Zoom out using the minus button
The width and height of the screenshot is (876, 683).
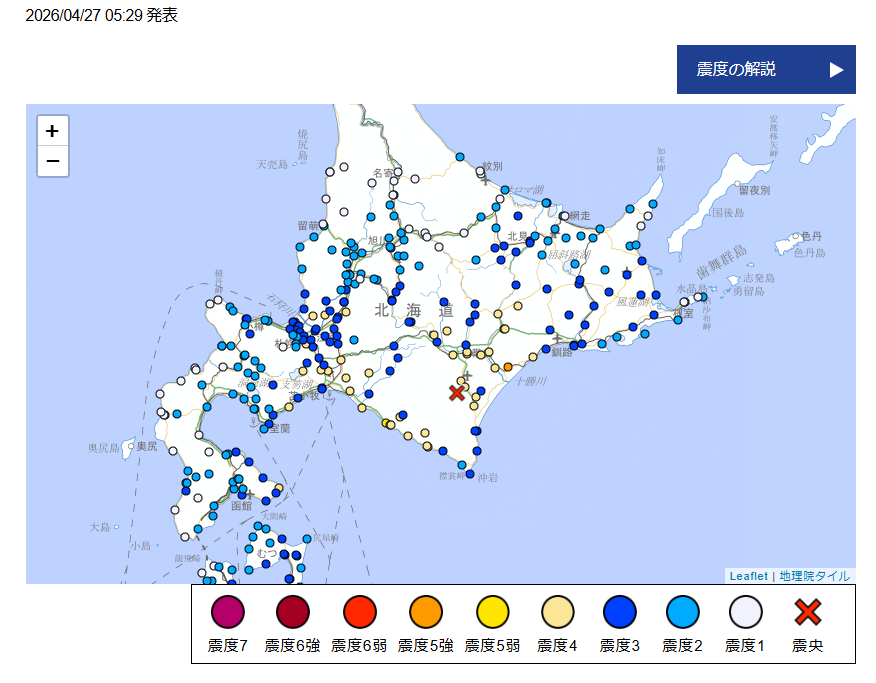coord(52,161)
